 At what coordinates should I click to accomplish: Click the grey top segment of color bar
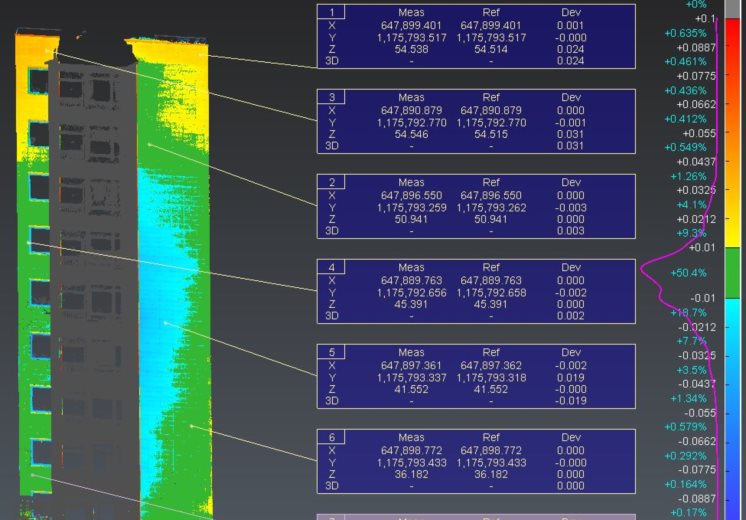(732, 9)
